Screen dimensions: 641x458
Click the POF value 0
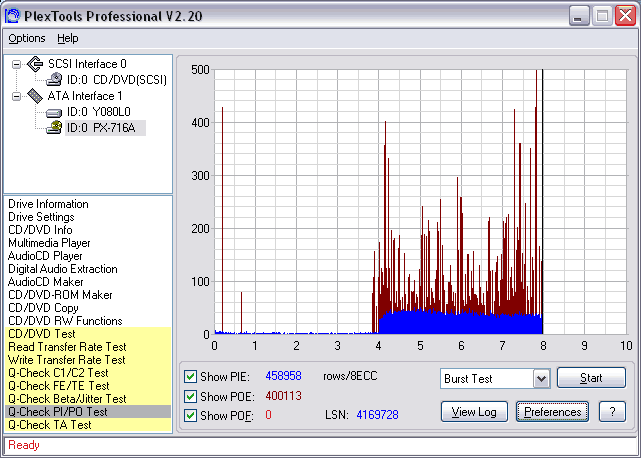tap(268, 415)
